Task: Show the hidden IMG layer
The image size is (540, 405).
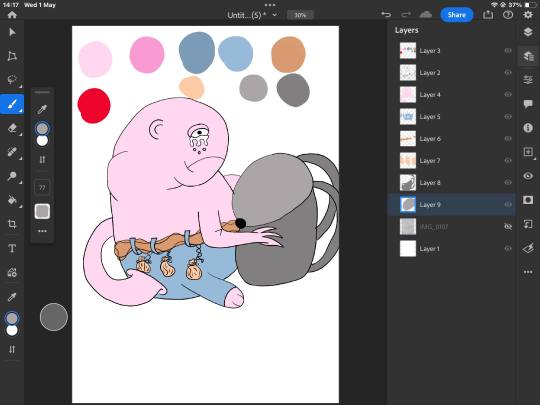Action: coord(508,227)
